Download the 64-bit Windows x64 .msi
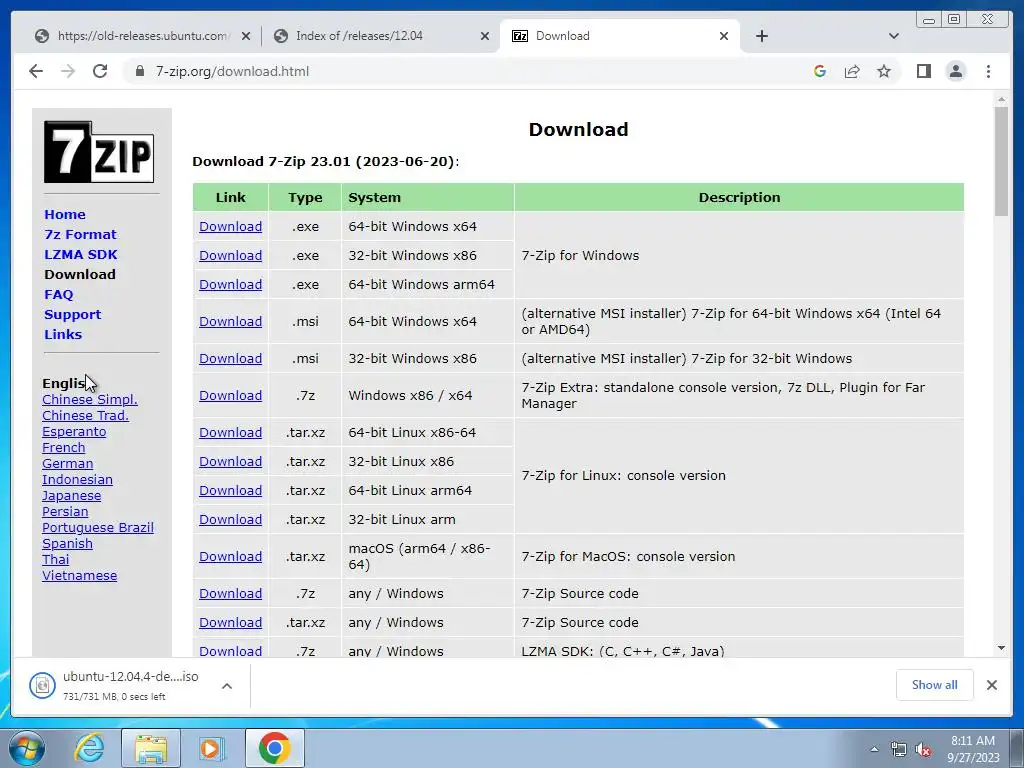 pos(231,321)
